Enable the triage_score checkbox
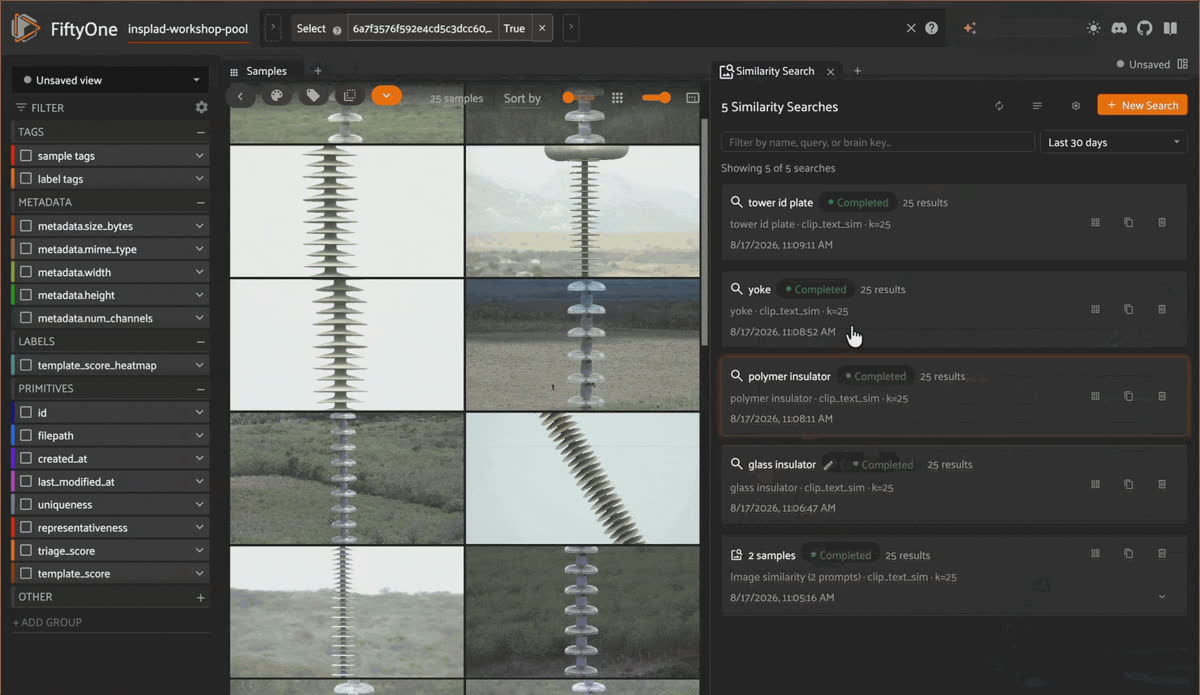Viewport: 1200px width, 695px height. (x=26, y=551)
